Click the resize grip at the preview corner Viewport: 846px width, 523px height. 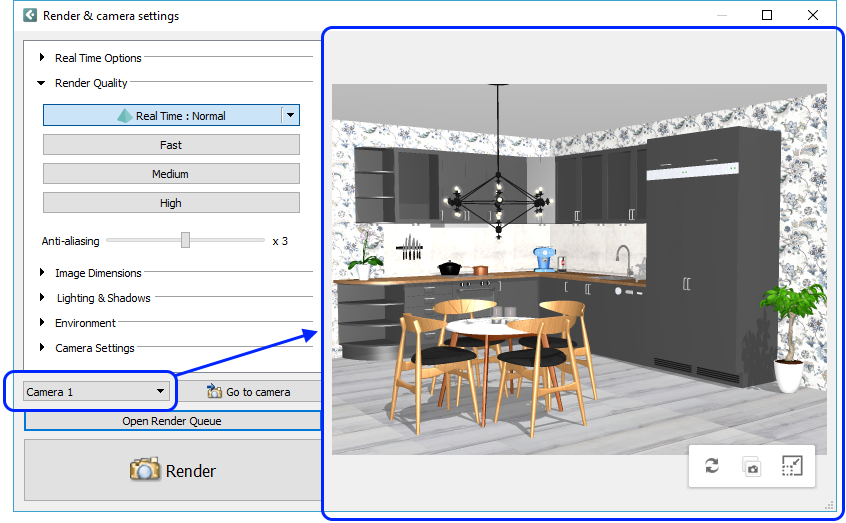[x=829, y=505]
